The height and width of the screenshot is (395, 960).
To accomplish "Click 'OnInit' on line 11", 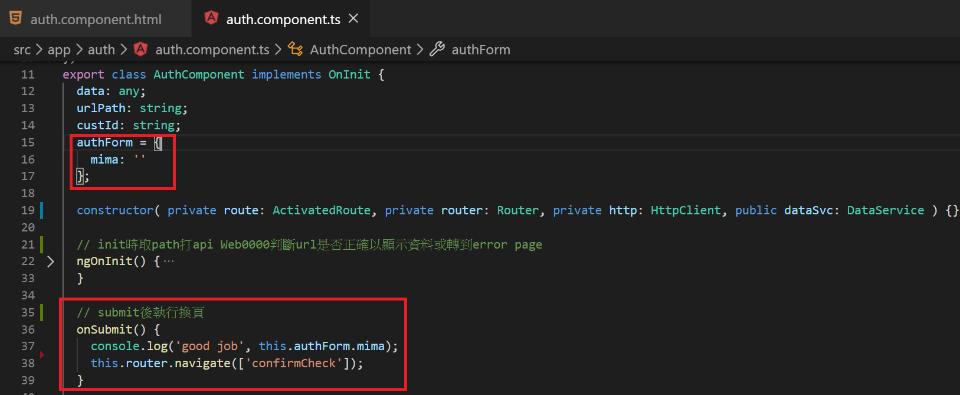I will (349, 75).
